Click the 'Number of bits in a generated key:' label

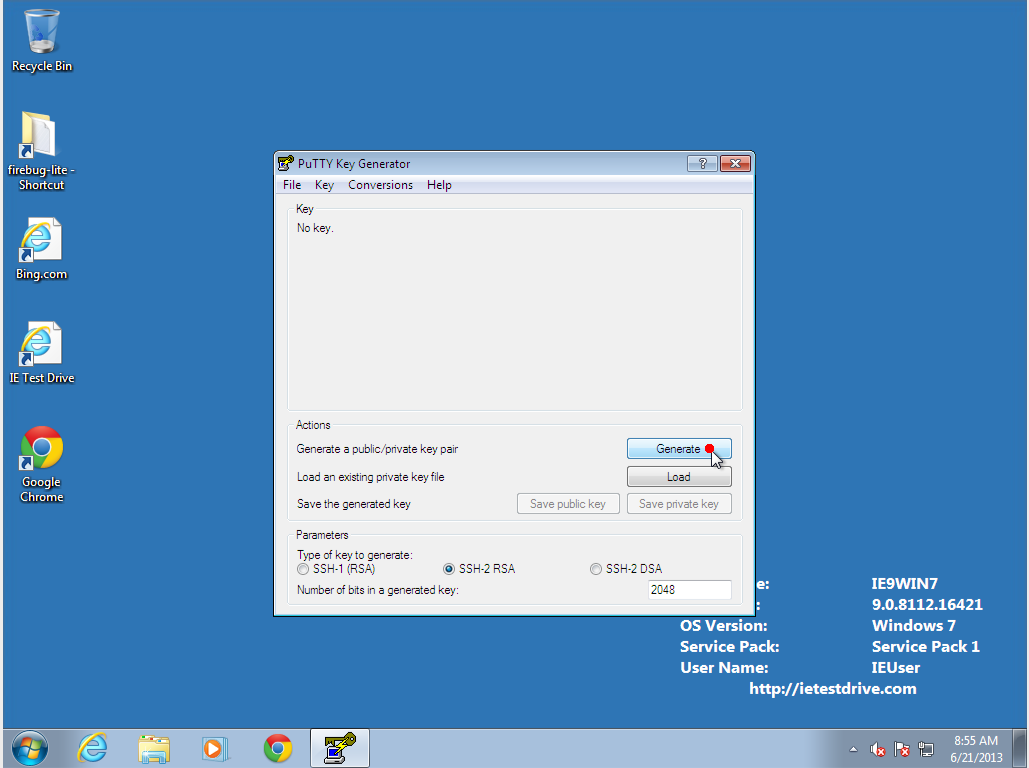tap(378, 590)
